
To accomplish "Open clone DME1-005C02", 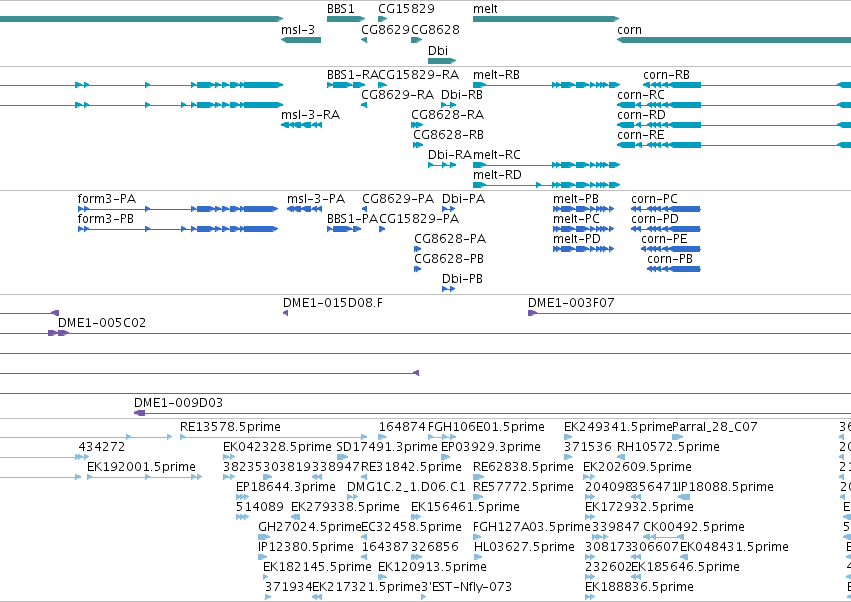I will [102, 324].
